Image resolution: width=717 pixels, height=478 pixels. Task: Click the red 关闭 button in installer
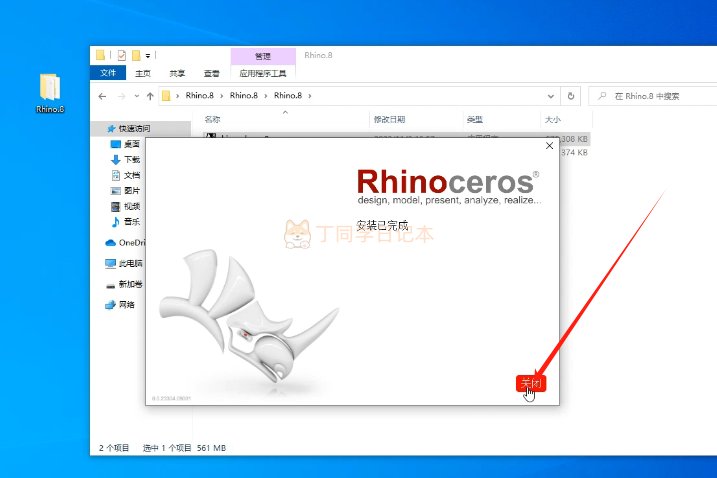530,383
